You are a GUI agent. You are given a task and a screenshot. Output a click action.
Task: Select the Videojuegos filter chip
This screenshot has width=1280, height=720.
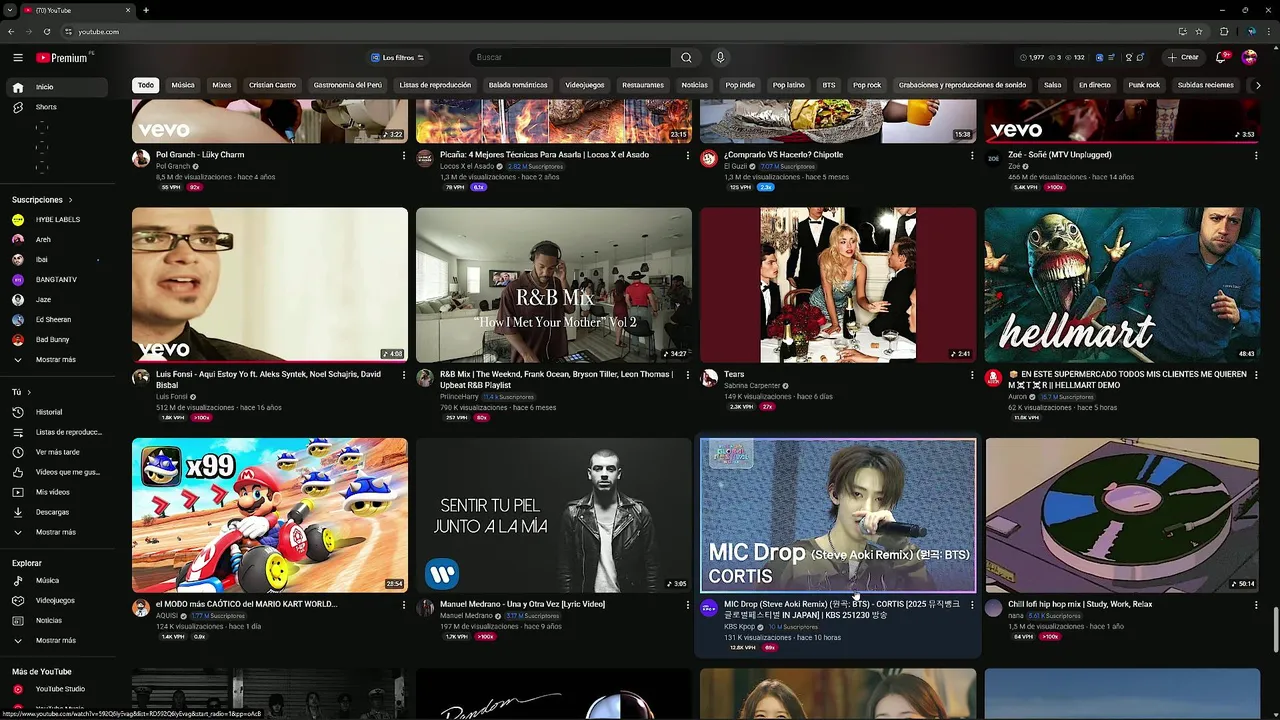pos(585,85)
